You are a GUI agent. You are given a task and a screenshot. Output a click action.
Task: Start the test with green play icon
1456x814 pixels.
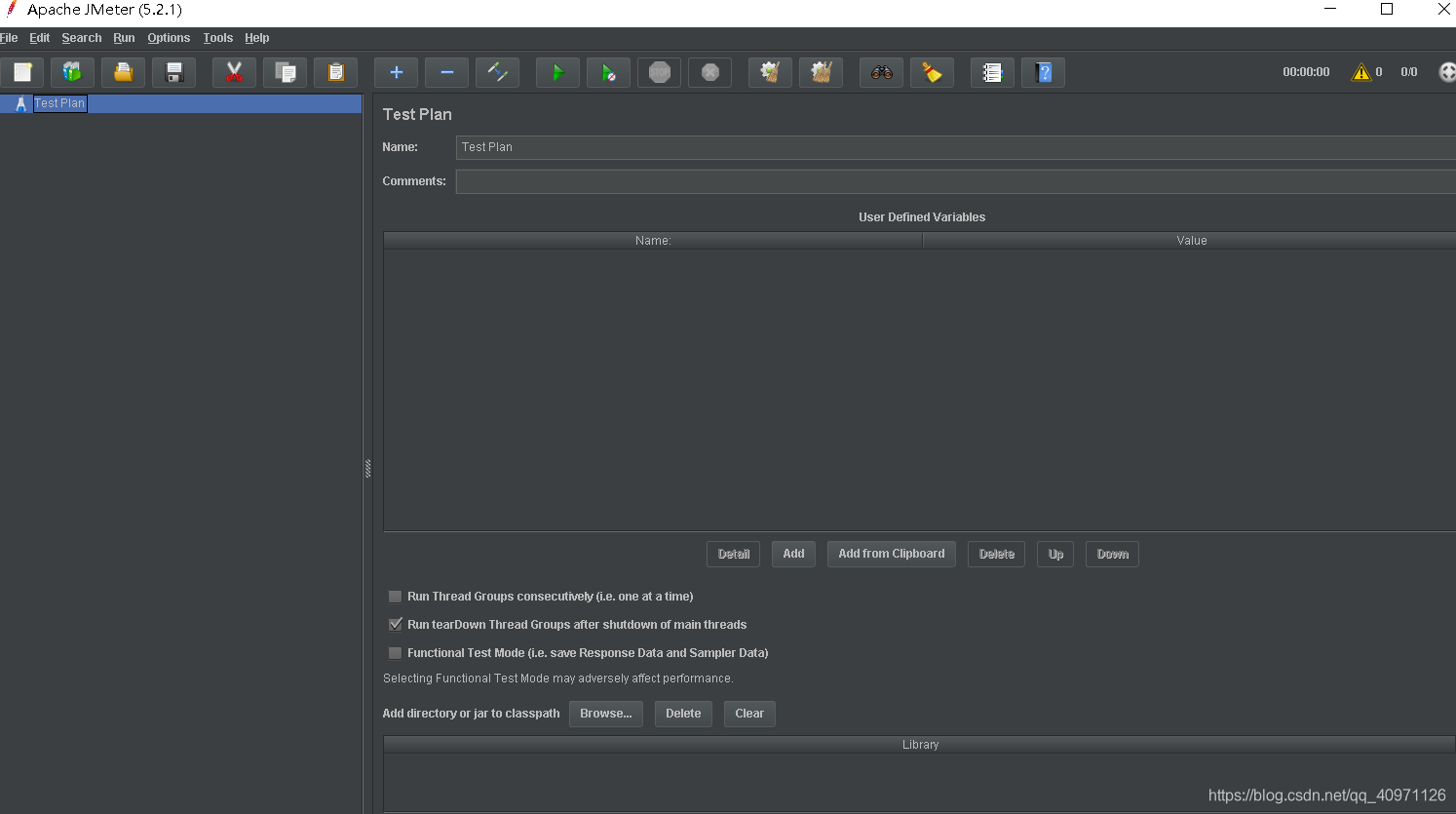558,72
